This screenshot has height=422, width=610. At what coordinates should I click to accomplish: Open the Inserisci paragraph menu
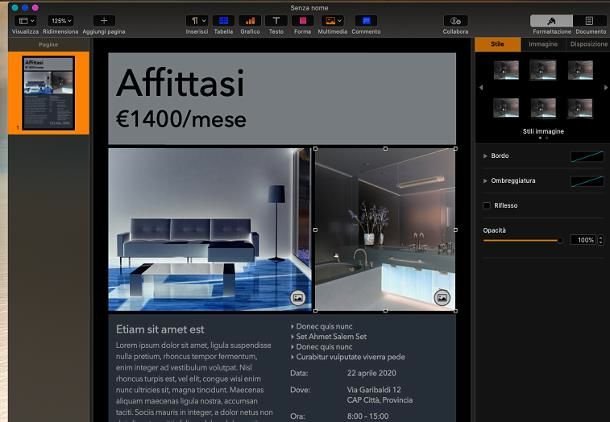(197, 21)
